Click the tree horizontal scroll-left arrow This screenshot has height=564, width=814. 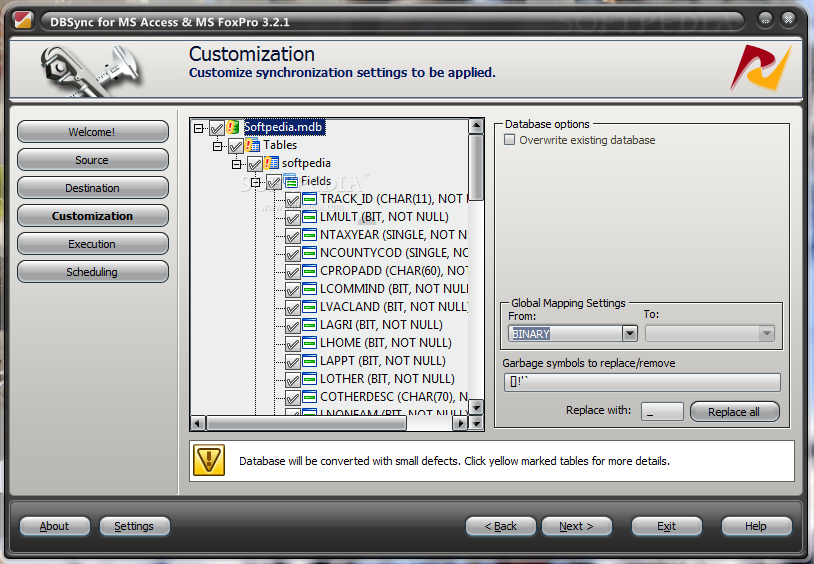tap(197, 423)
